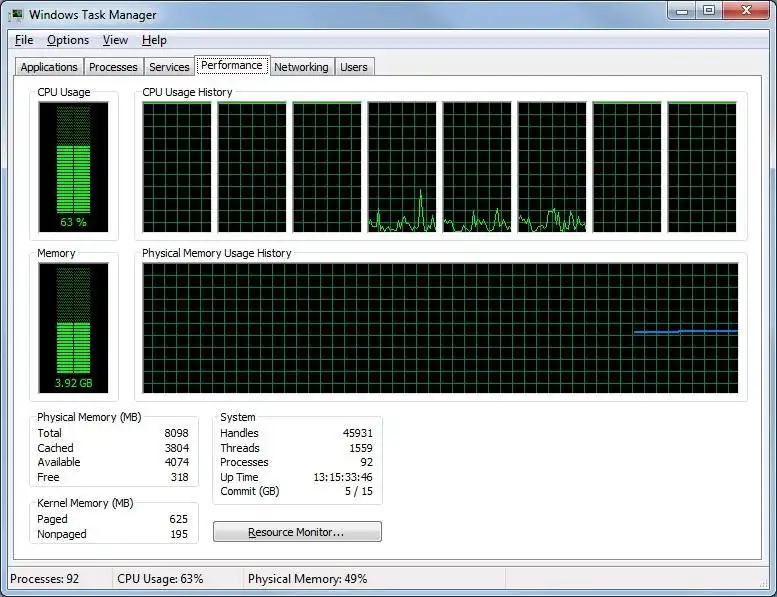Viewport: 777px width, 597px height.
Task: Click the fourth CPU history graph with tall spike
Action: [x=402, y=167]
